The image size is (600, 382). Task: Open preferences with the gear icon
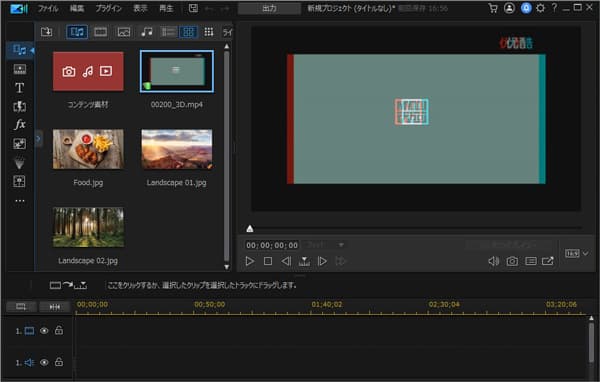540,8
